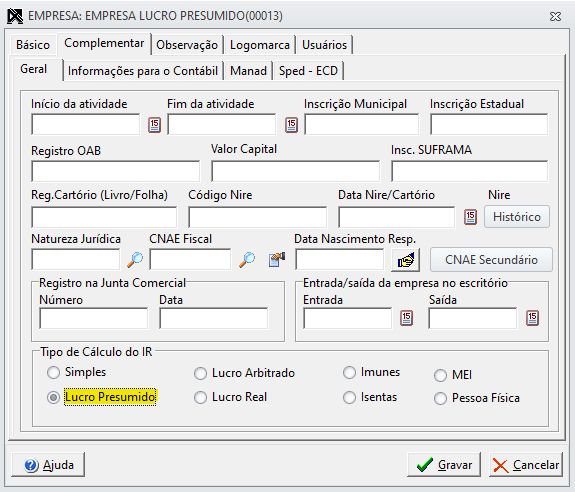Open calendar icon for Saída date
Viewport: 575px width, 492px height.
click(x=532, y=318)
